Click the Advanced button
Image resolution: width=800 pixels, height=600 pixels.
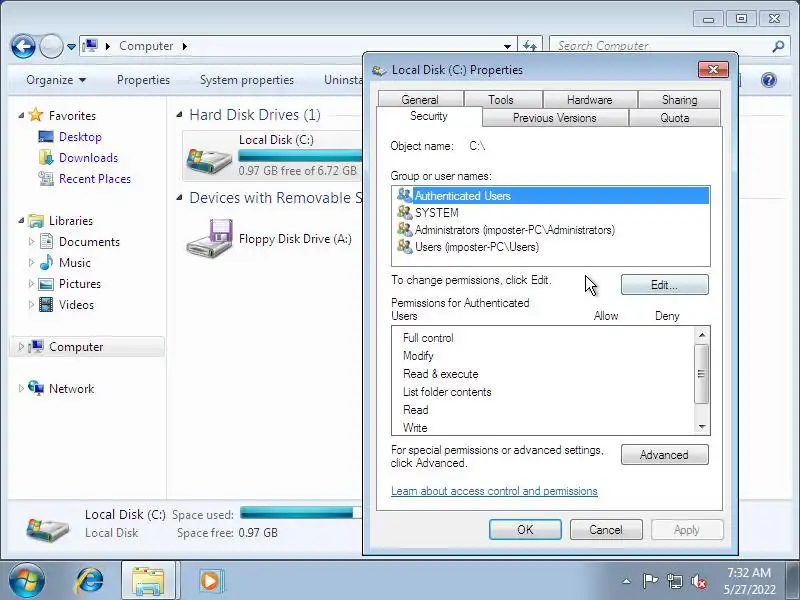664,455
